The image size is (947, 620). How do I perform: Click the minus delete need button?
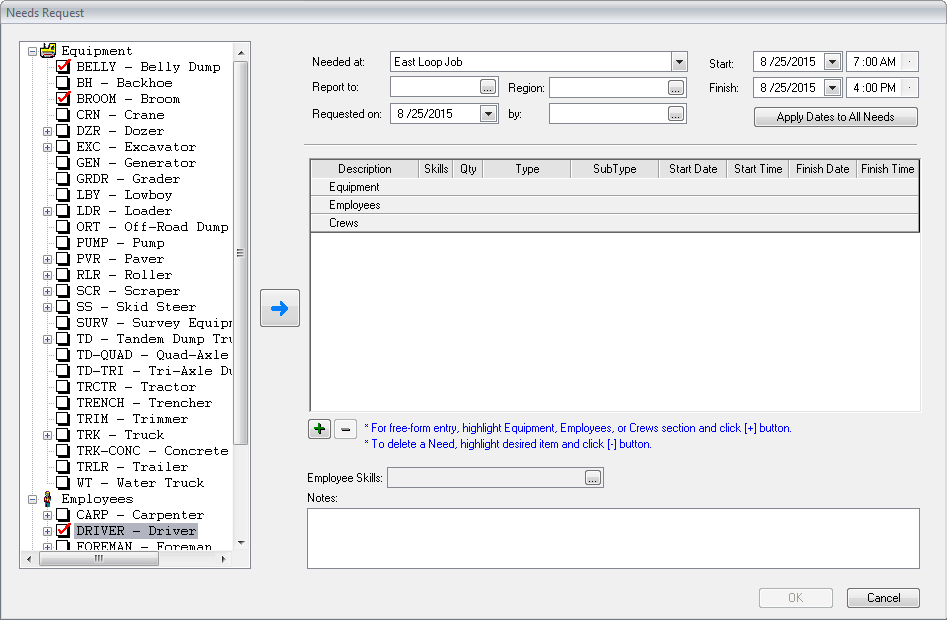click(344, 429)
